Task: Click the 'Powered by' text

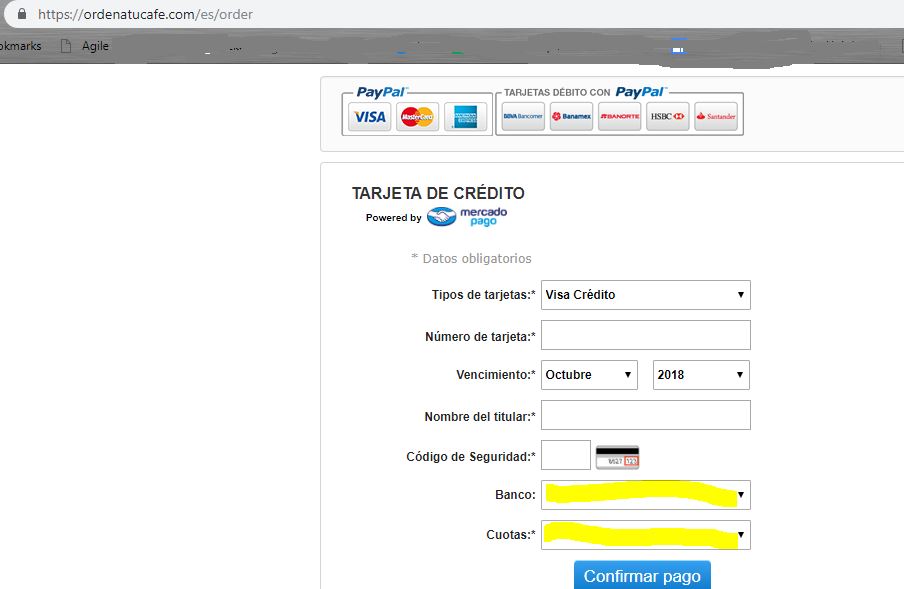Action: tap(394, 218)
